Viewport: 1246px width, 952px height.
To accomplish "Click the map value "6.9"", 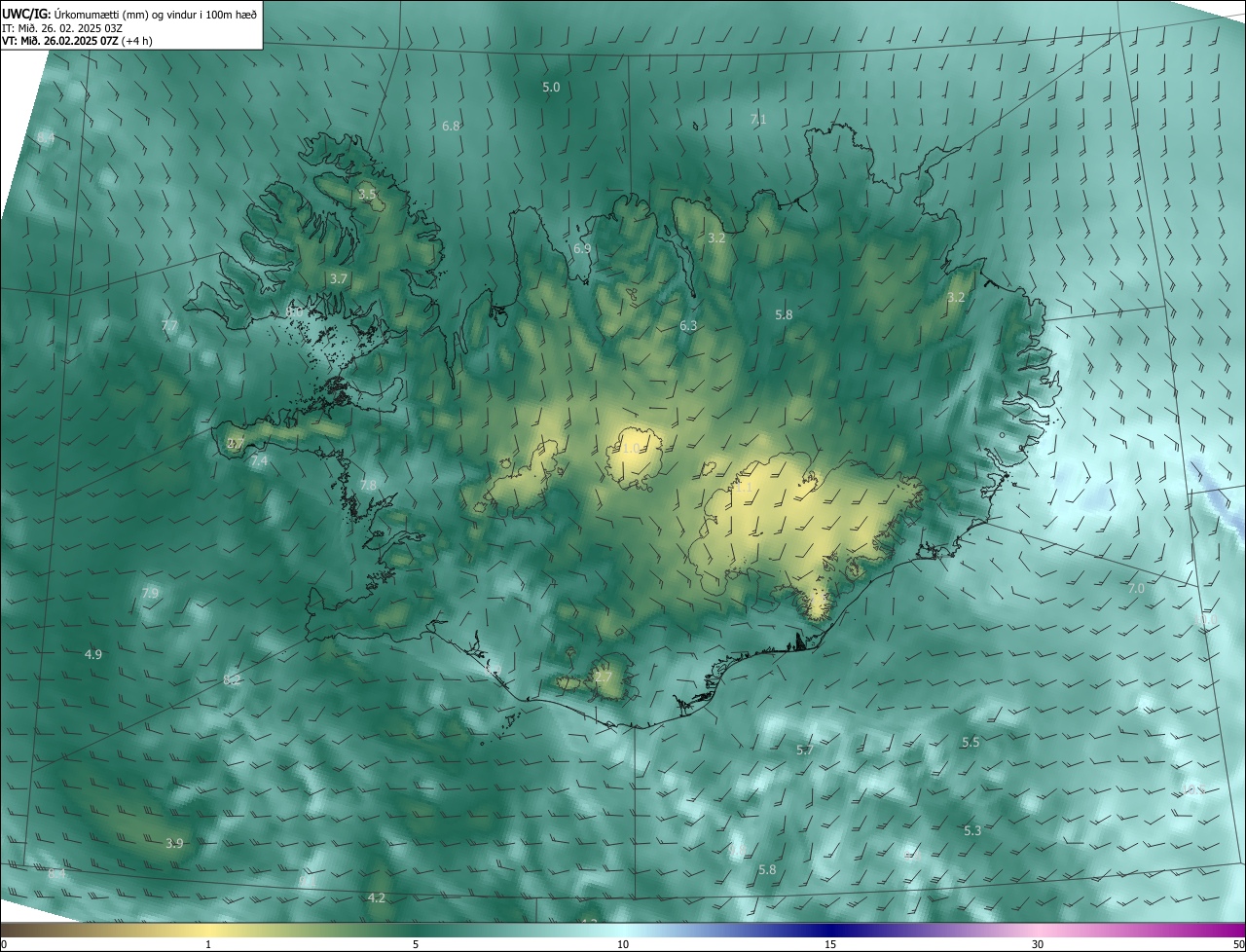I will pos(582,249).
